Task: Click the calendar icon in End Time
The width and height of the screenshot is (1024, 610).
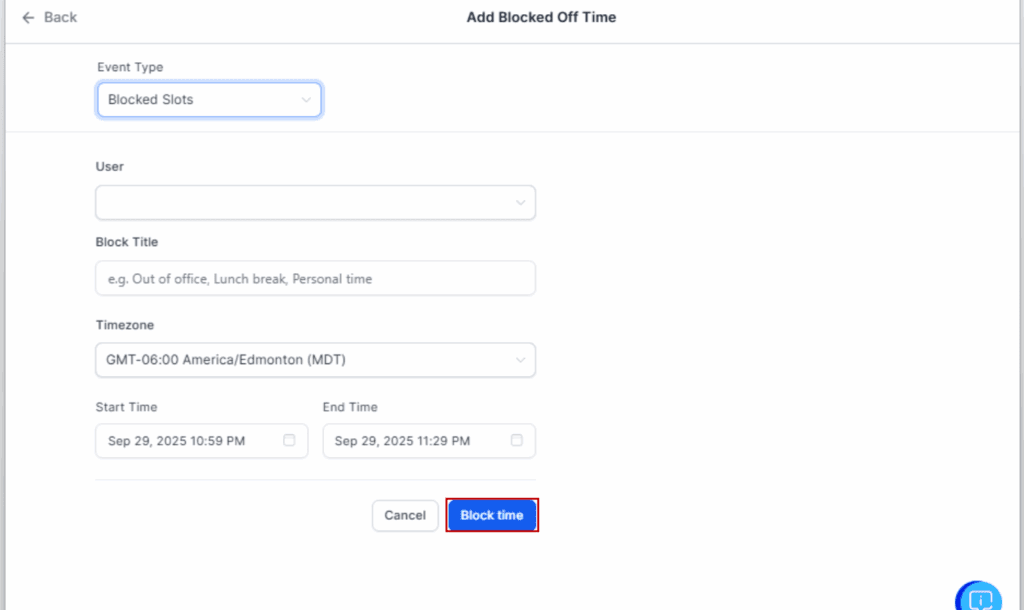Action: click(516, 440)
